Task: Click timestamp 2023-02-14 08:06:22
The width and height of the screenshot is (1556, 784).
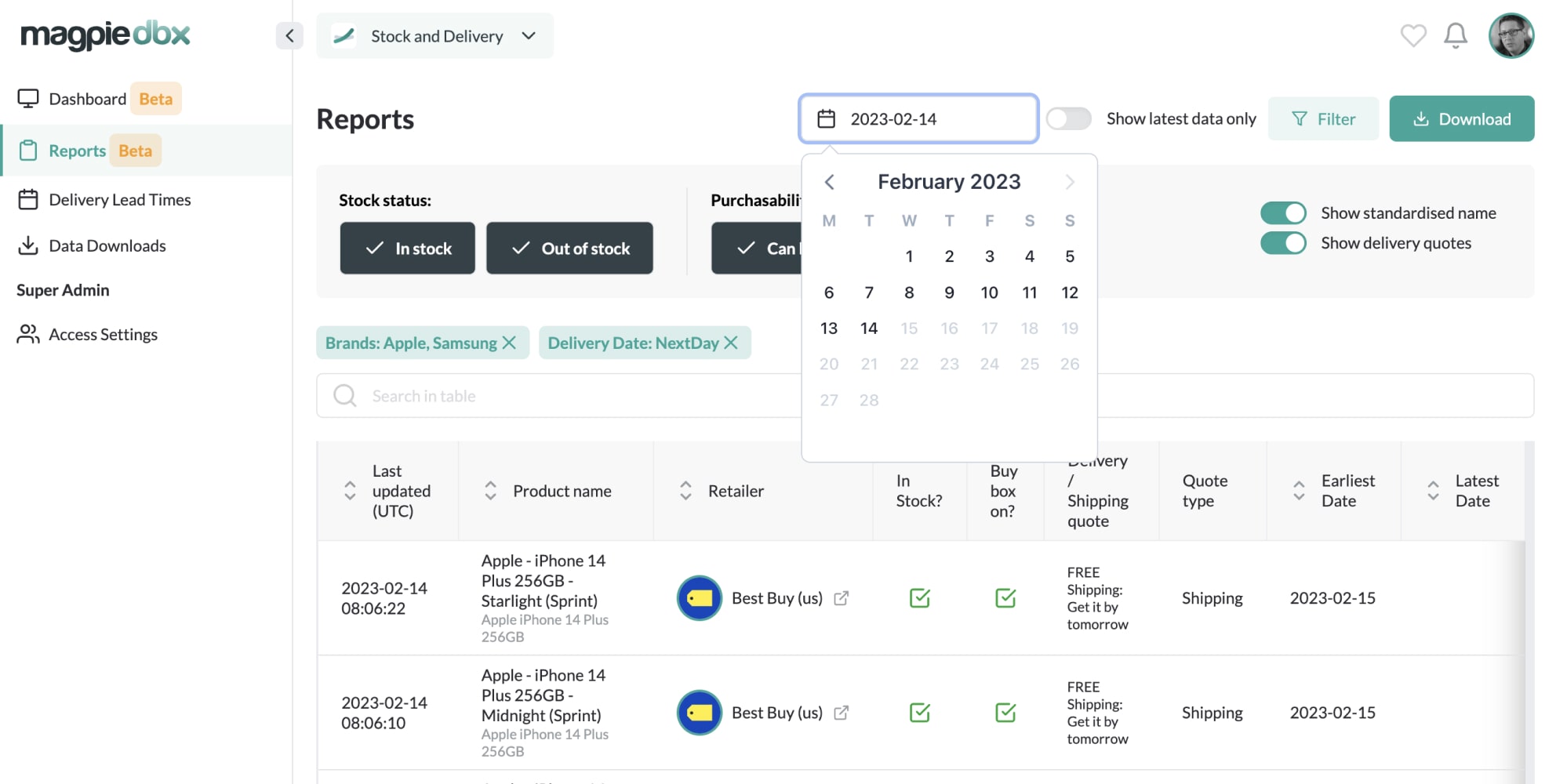Action: pos(384,598)
